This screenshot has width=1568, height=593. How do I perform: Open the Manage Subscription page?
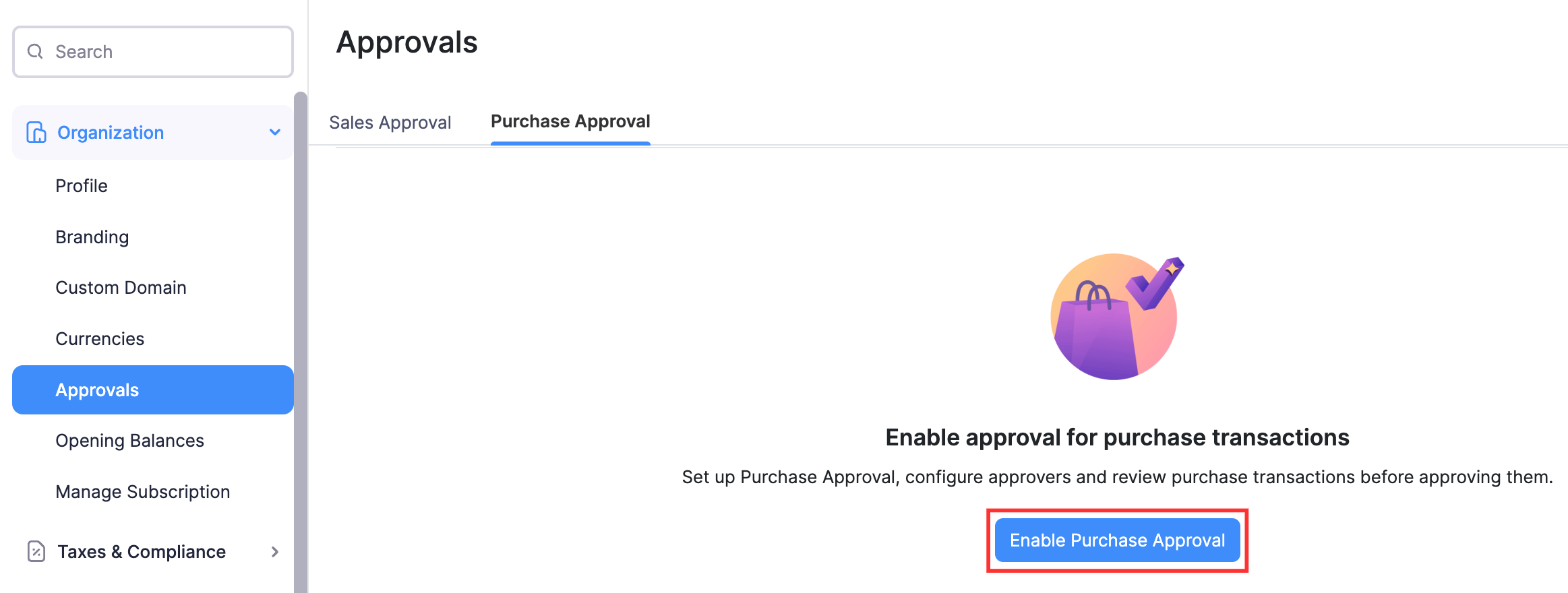pyautogui.click(x=142, y=491)
